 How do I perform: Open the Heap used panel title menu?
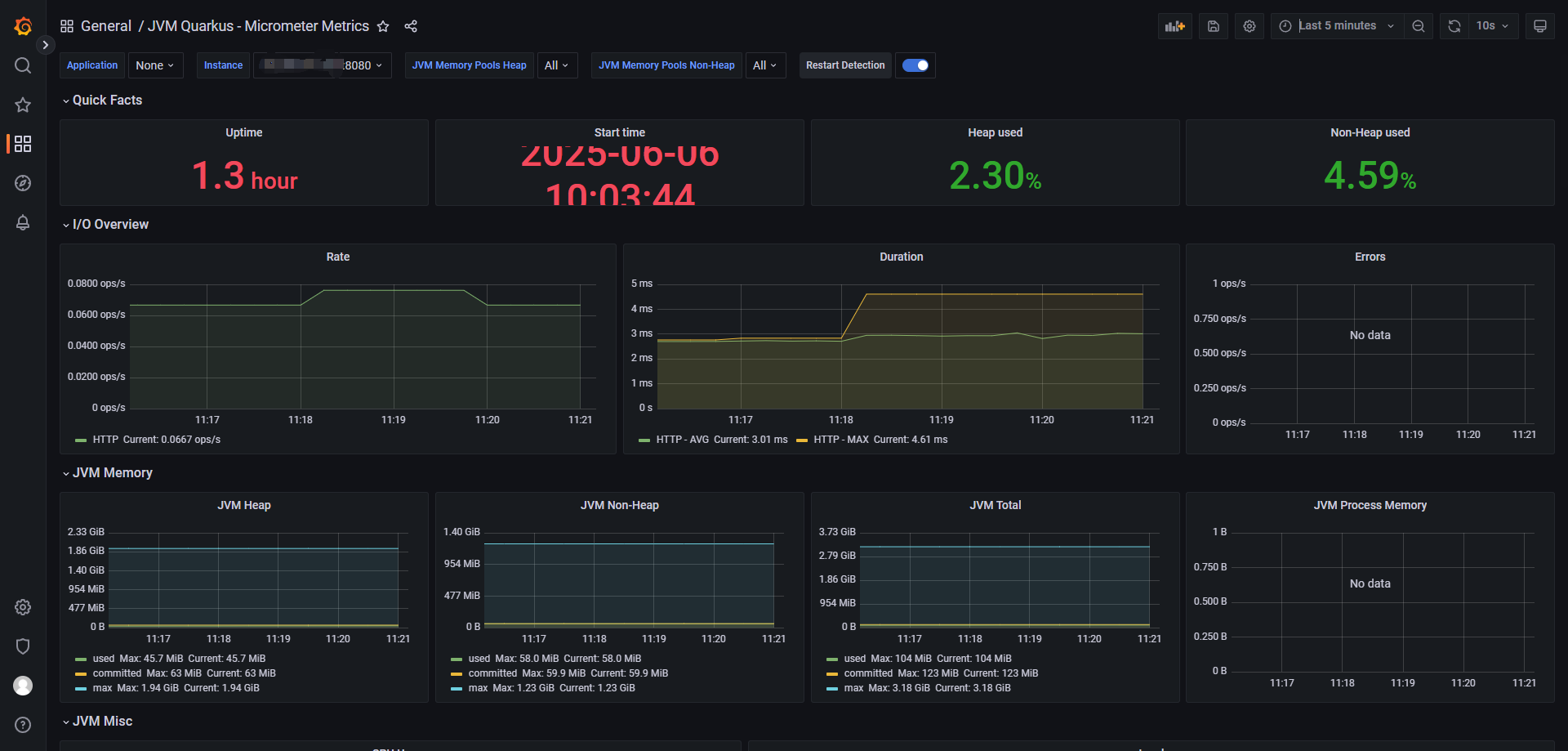pos(996,132)
